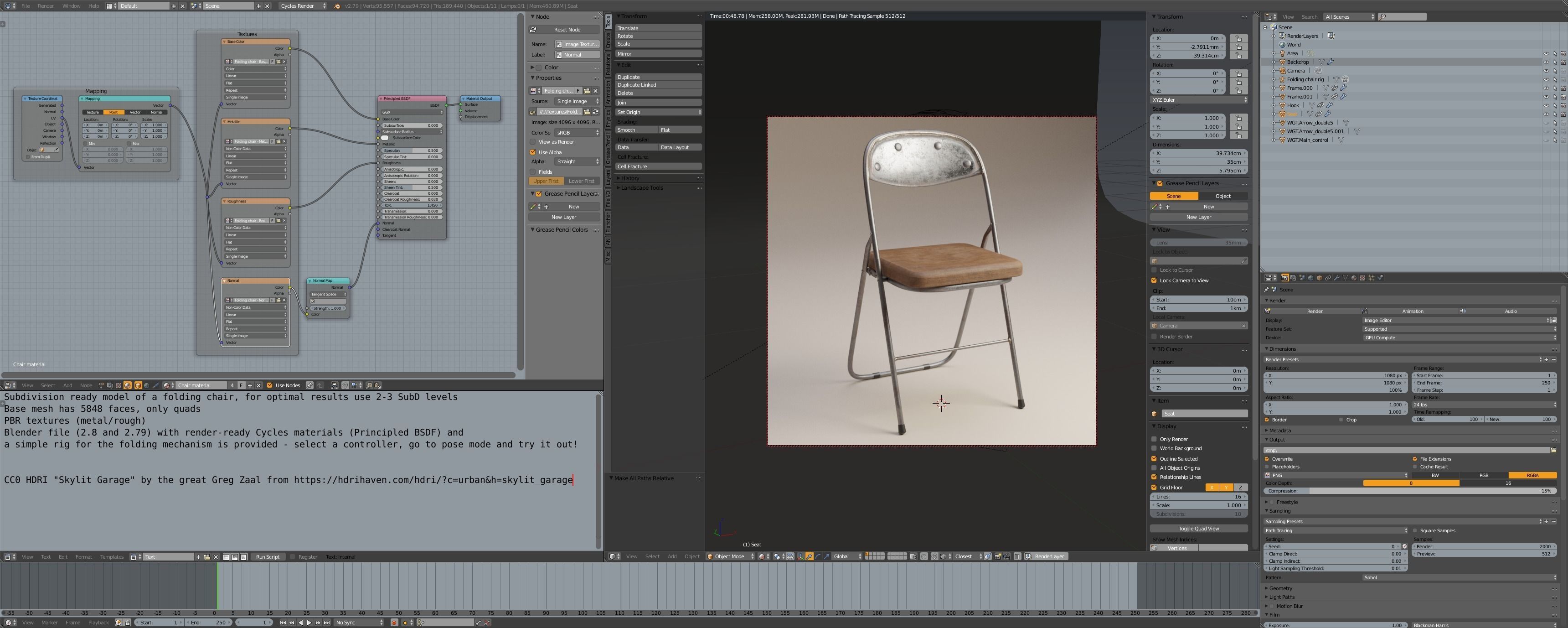Image resolution: width=1568 pixels, height=628 pixels.
Task: Click the OpenGL render animation clapper icon
Action: click(1006, 556)
